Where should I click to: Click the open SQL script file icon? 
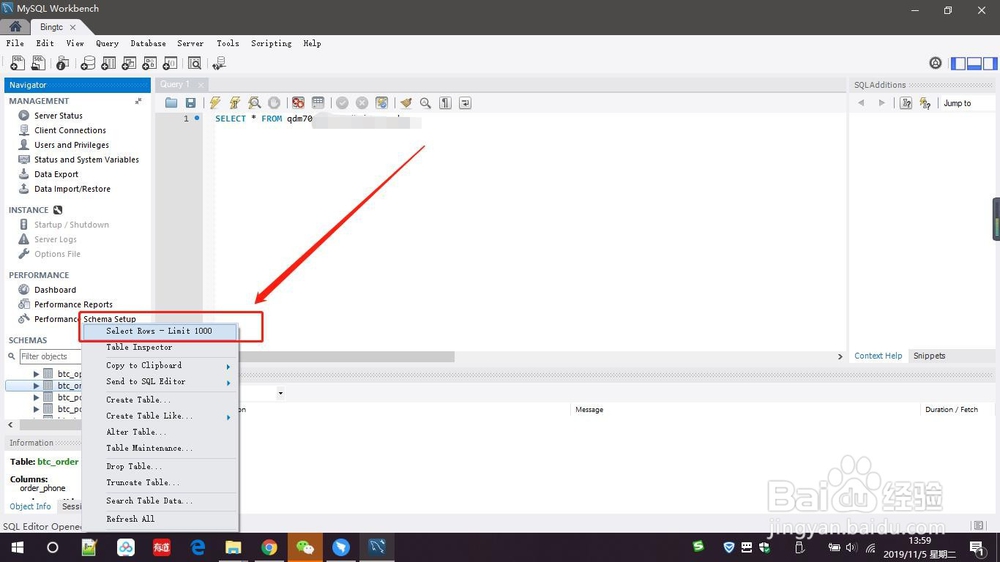(38, 63)
